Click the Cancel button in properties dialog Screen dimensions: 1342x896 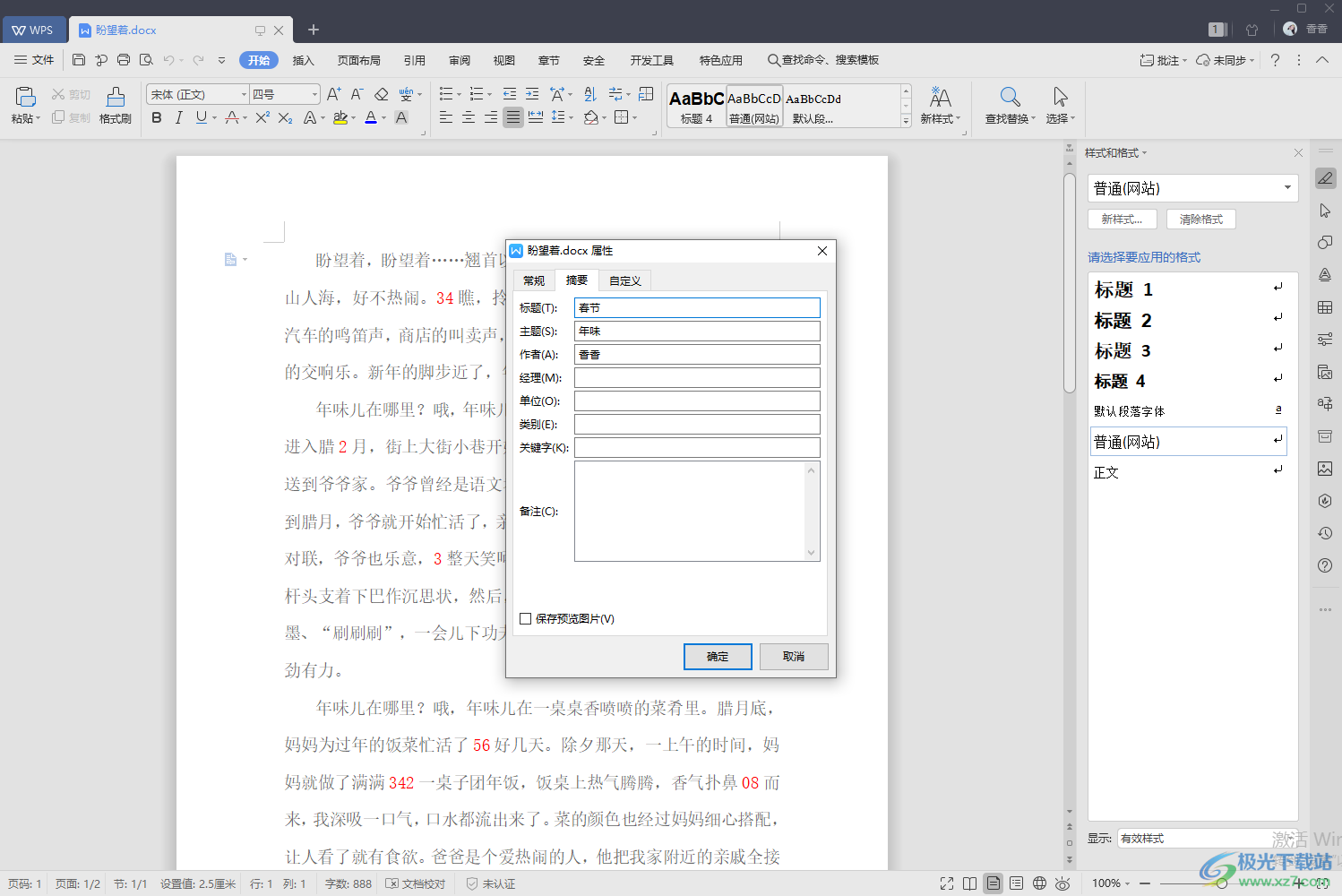[794, 657]
